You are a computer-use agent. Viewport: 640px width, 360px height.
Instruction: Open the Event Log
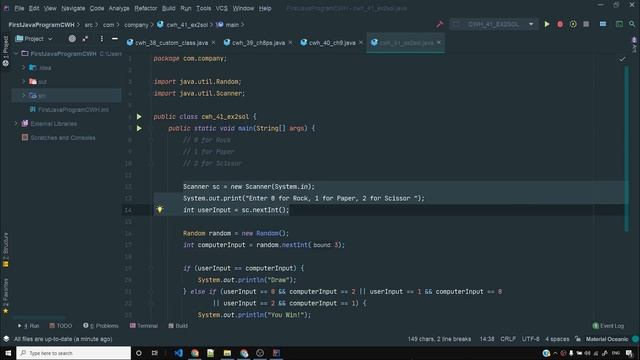click(x=608, y=326)
